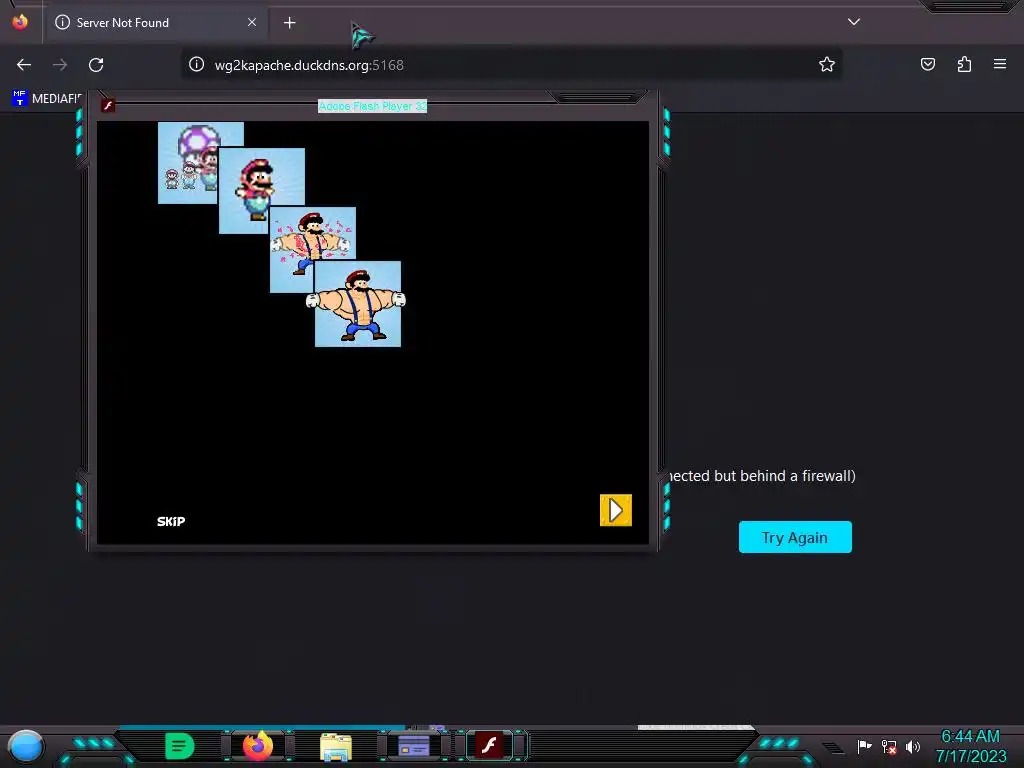This screenshot has width=1024, height=768.
Task: Click the volume speaker tray icon
Action: point(913,746)
